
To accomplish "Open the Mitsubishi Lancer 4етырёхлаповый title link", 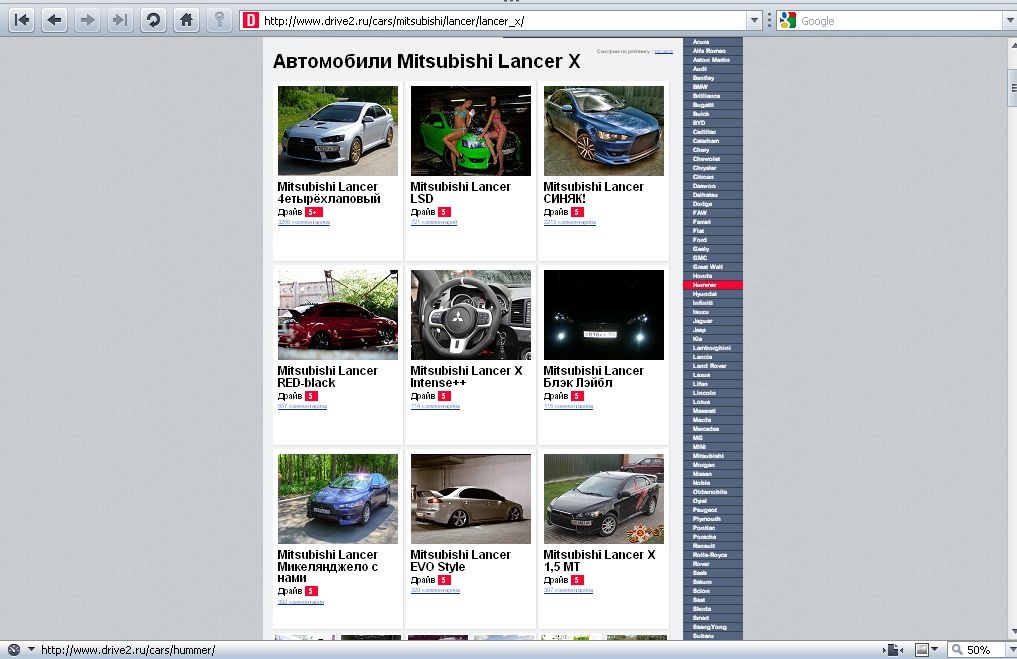I will 329,193.
